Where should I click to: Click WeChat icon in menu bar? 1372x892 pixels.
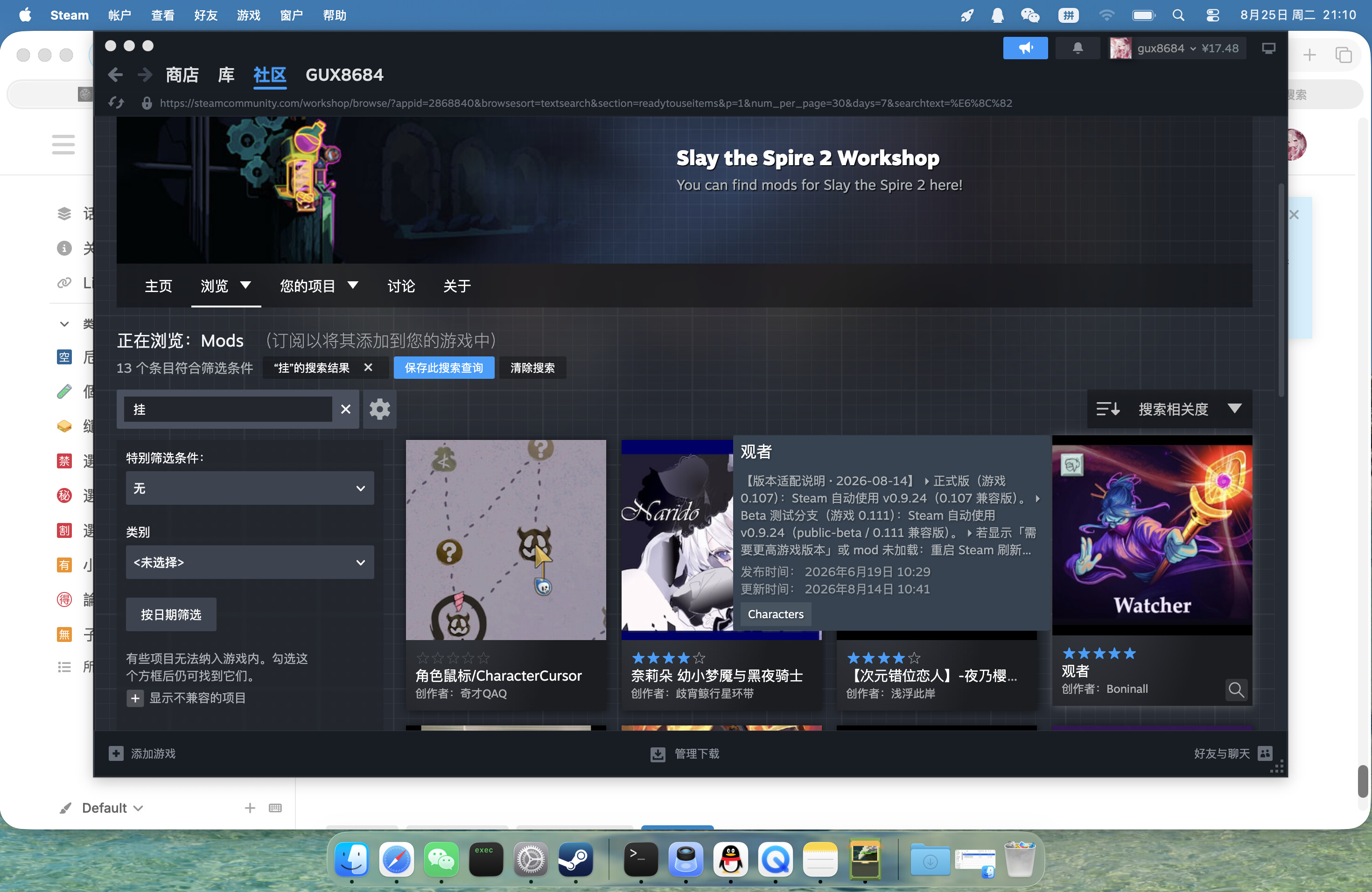point(1029,15)
